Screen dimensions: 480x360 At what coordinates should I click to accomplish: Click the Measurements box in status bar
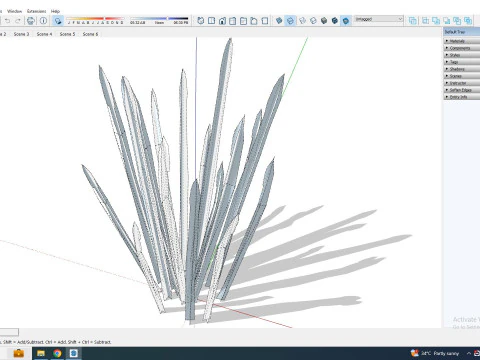[9, 332]
